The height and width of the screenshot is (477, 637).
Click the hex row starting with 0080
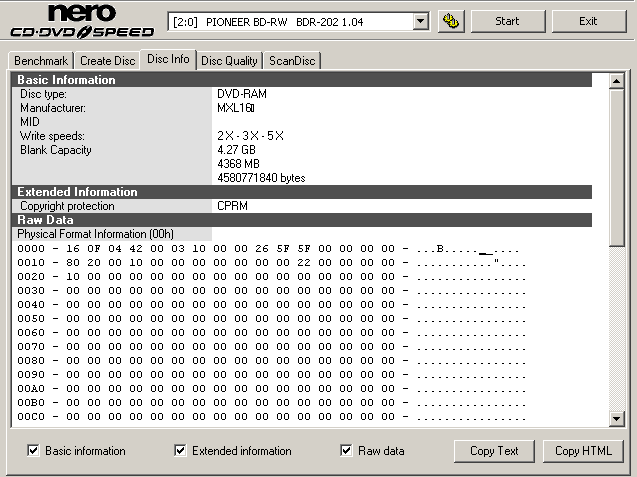pyautogui.click(x=271, y=361)
